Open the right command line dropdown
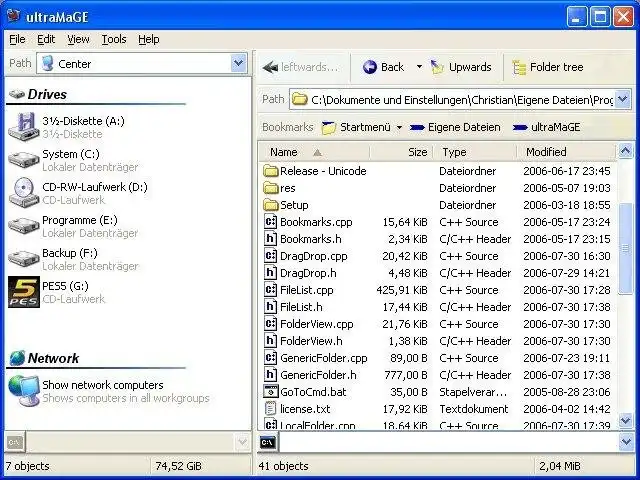The width and height of the screenshot is (640, 480). 627,442
